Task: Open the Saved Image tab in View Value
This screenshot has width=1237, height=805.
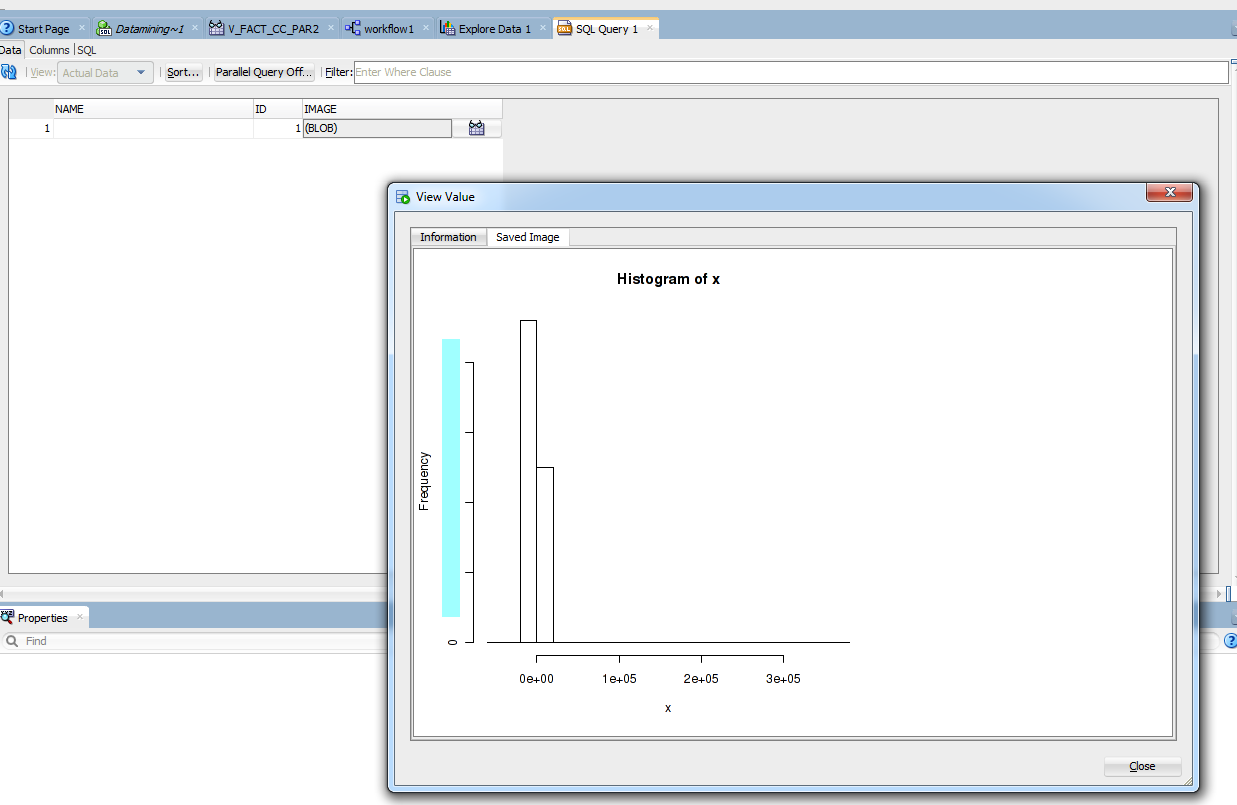Action: pyautogui.click(x=528, y=237)
